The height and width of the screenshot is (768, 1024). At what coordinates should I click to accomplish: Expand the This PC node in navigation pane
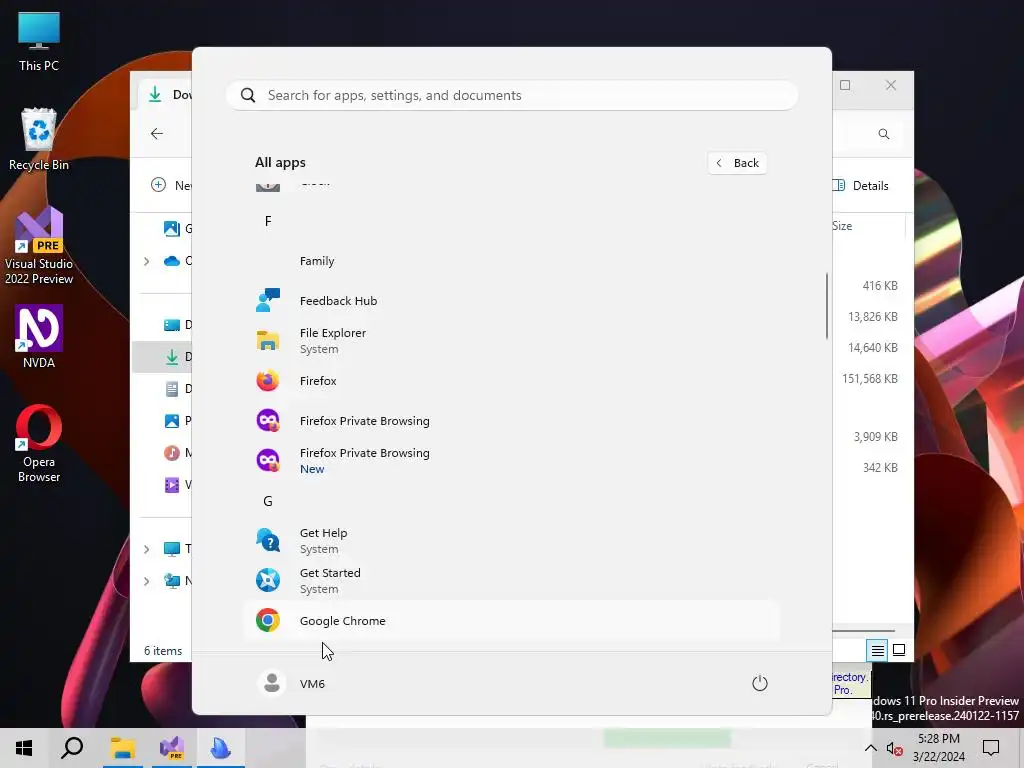[x=146, y=549]
